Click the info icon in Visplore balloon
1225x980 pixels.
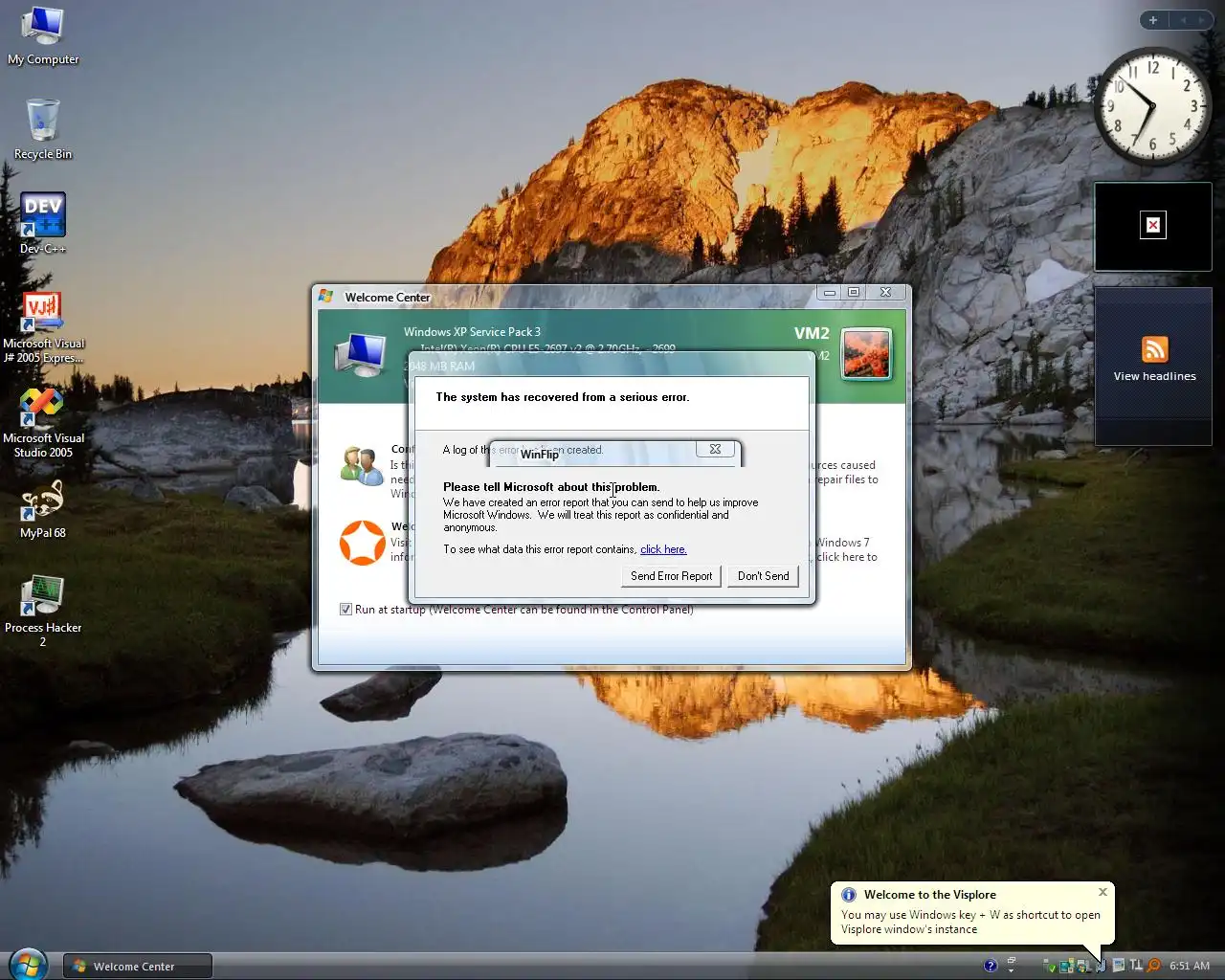coord(849,895)
